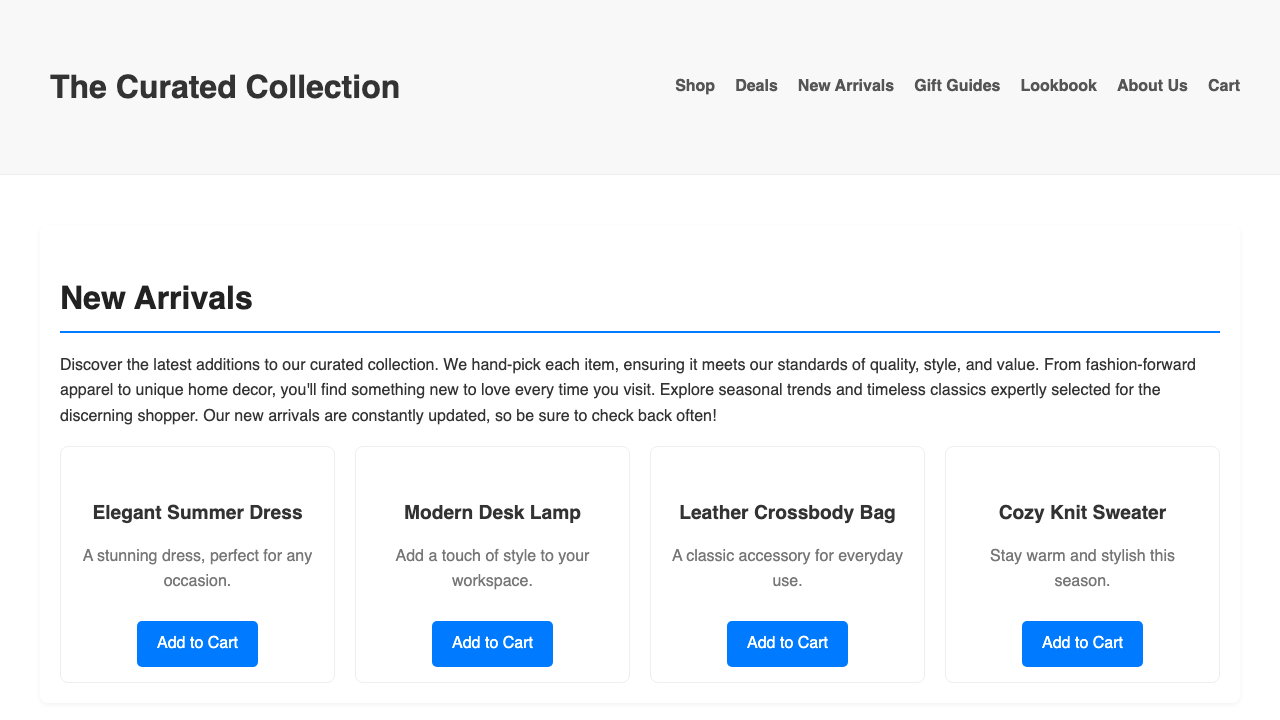Click the Leather Crossbody Bag product name
Viewport: 1280px width, 720px height.
pos(787,513)
